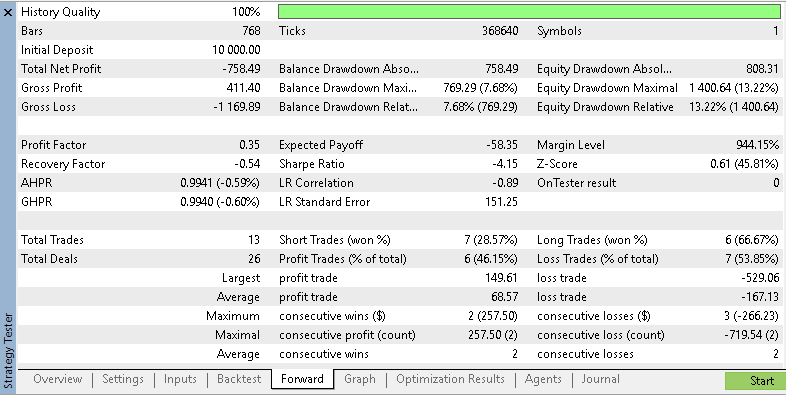The height and width of the screenshot is (396, 786).
Task: Click the Margin Level value 944.15%
Action: click(x=757, y=145)
